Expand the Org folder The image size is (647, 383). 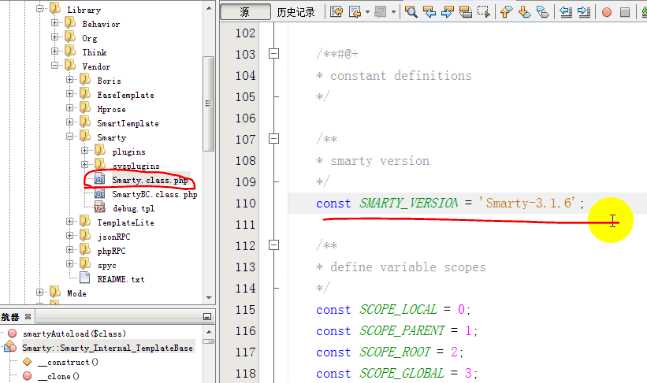coord(54,37)
